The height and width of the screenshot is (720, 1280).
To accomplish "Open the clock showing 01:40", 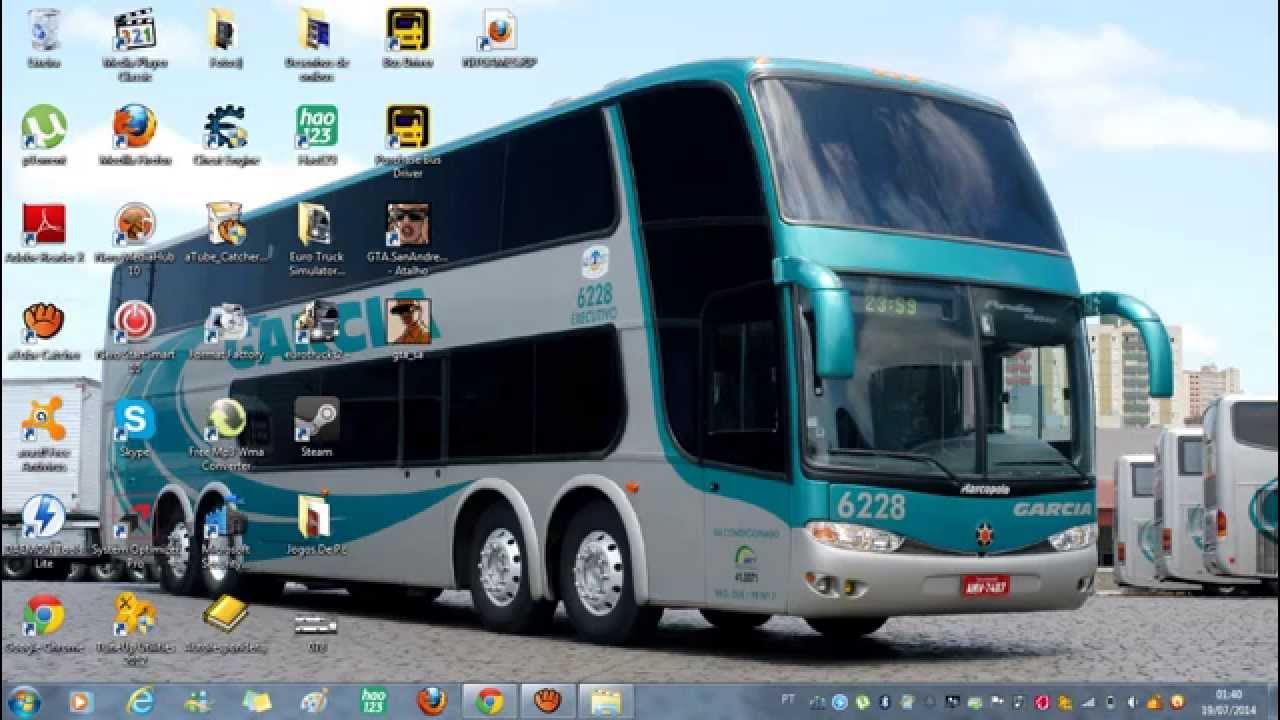I will (x=1229, y=701).
